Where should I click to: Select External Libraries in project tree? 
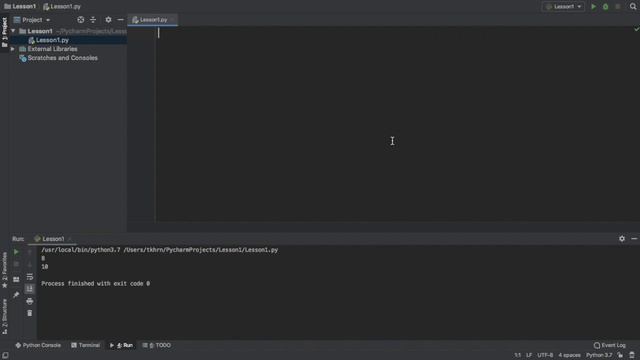click(52, 49)
